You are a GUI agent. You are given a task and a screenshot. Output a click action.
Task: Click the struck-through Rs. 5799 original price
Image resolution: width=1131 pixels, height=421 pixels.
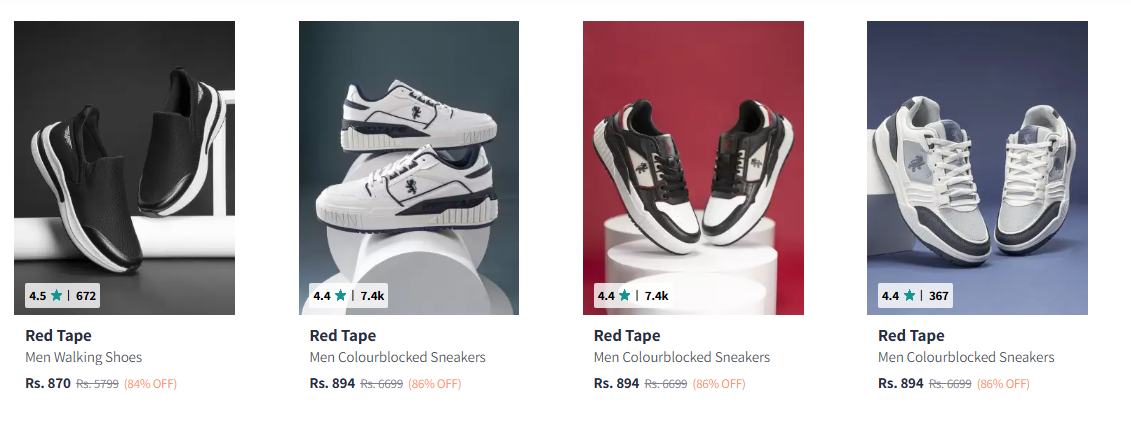coord(98,384)
